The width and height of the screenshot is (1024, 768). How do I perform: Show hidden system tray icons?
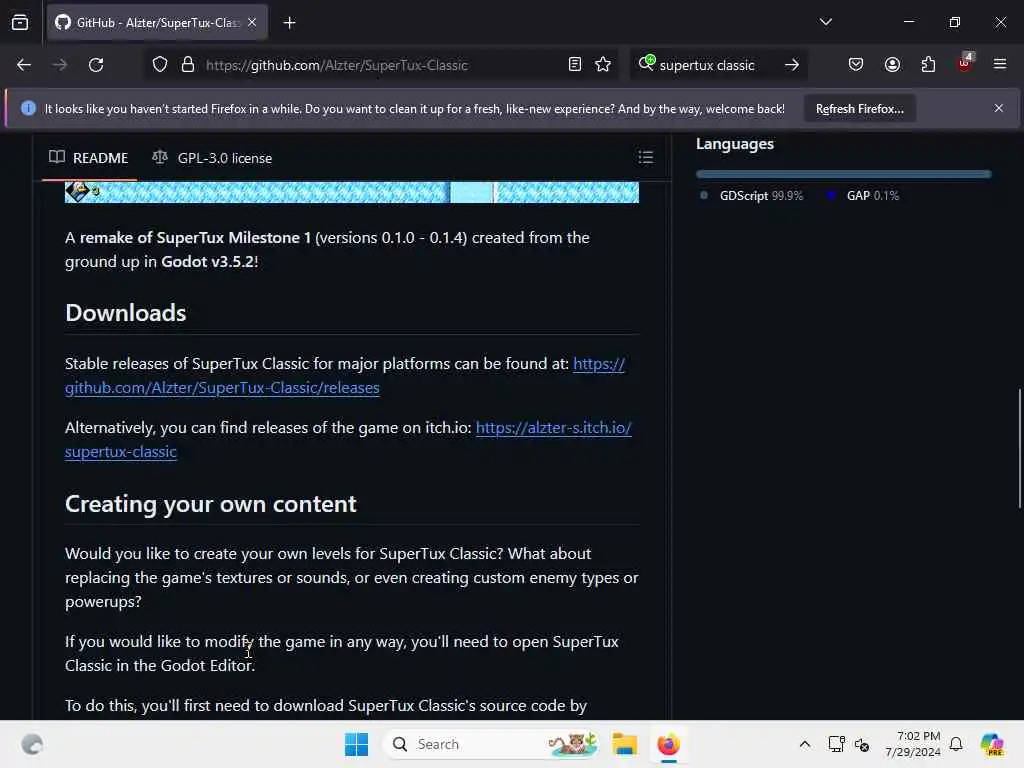(805, 744)
